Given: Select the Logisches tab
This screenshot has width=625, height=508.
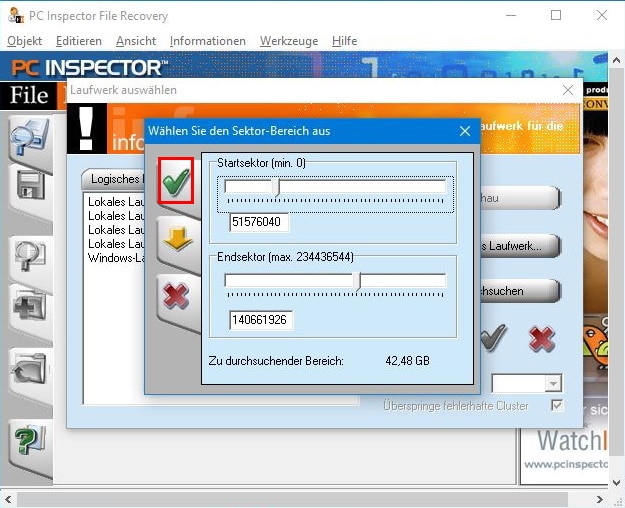Looking at the screenshot, I should (114, 179).
